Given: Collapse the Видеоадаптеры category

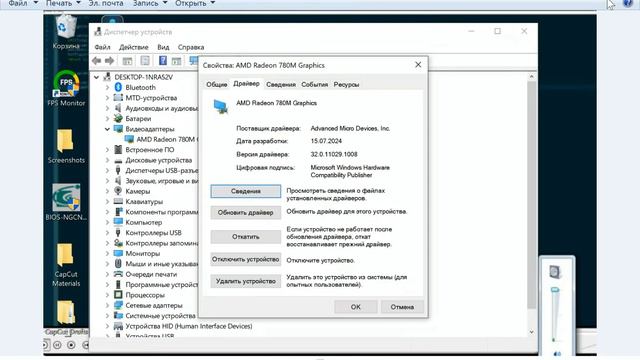Looking at the screenshot, I should (x=107, y=129).
